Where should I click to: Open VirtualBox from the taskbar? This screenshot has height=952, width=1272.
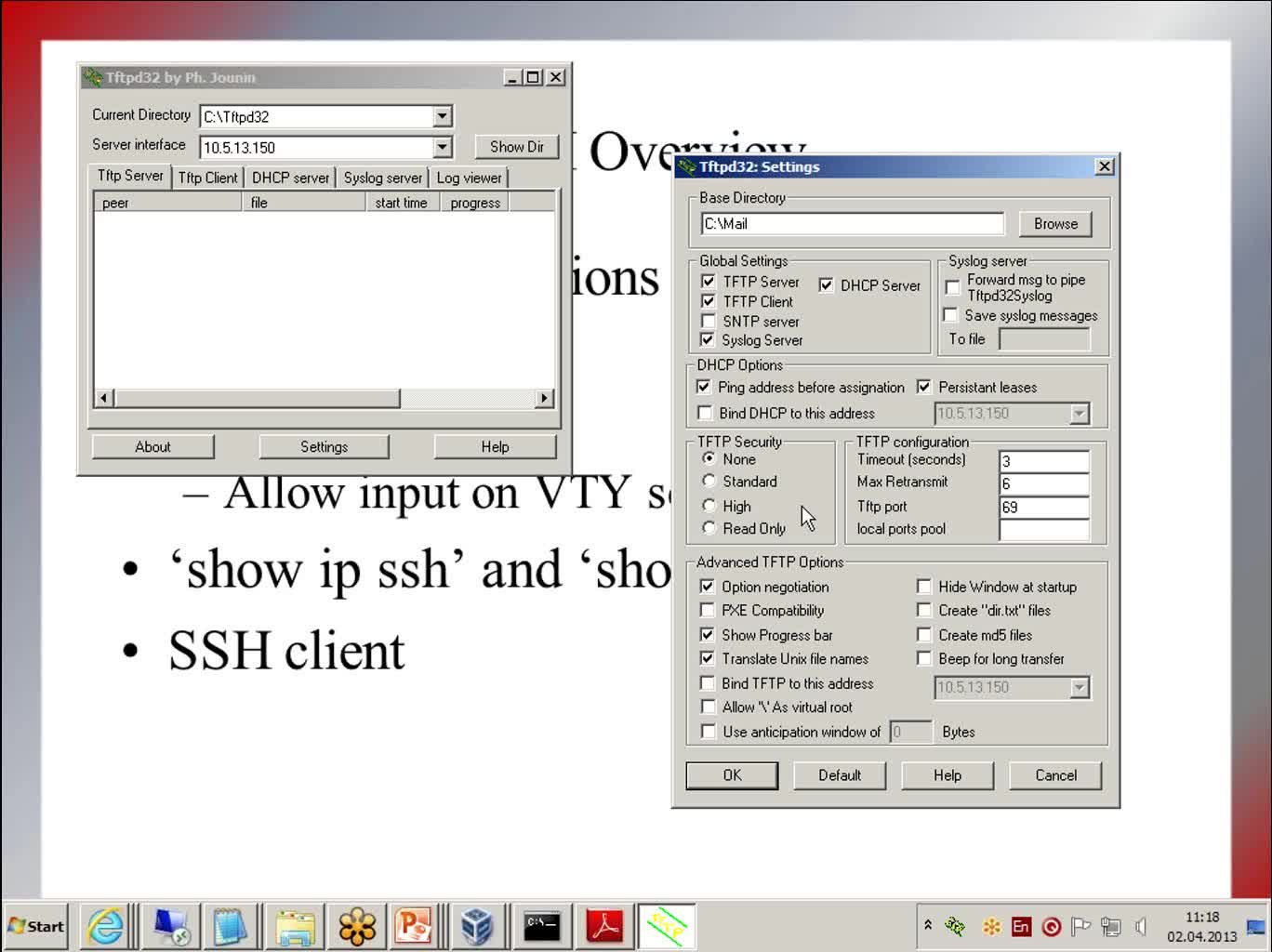click(x=477, y=926)
